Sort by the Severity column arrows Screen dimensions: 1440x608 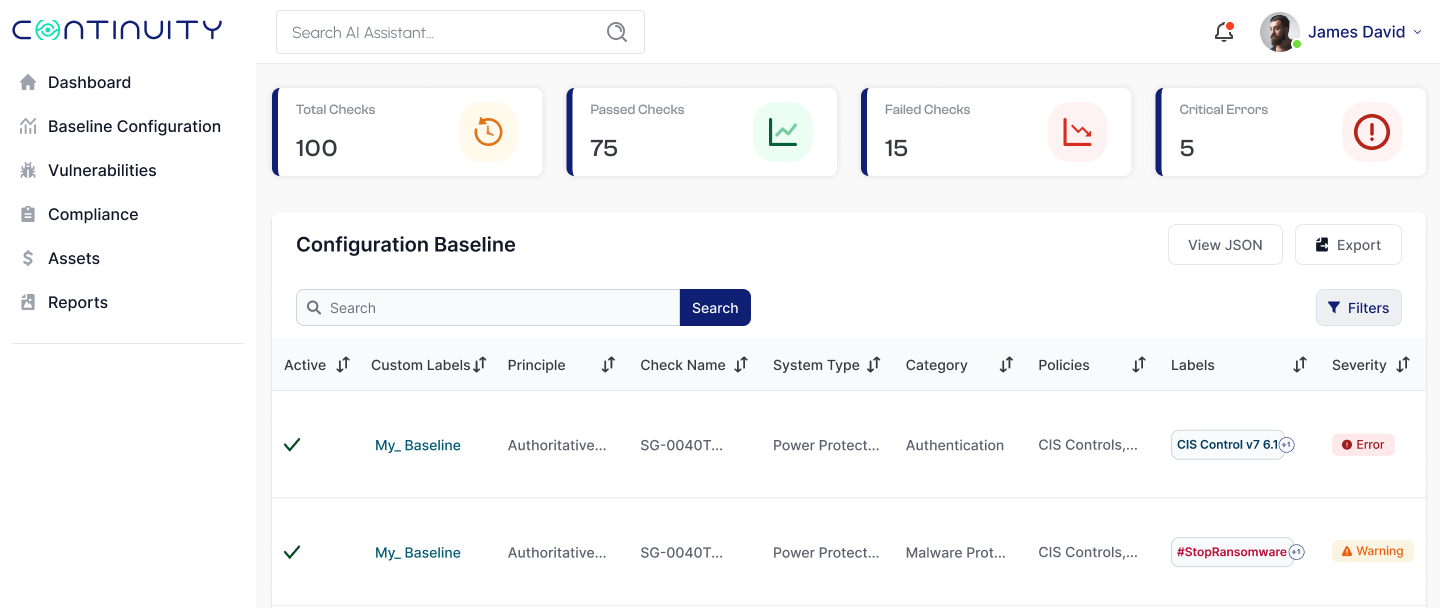(x=1403, y=365)
